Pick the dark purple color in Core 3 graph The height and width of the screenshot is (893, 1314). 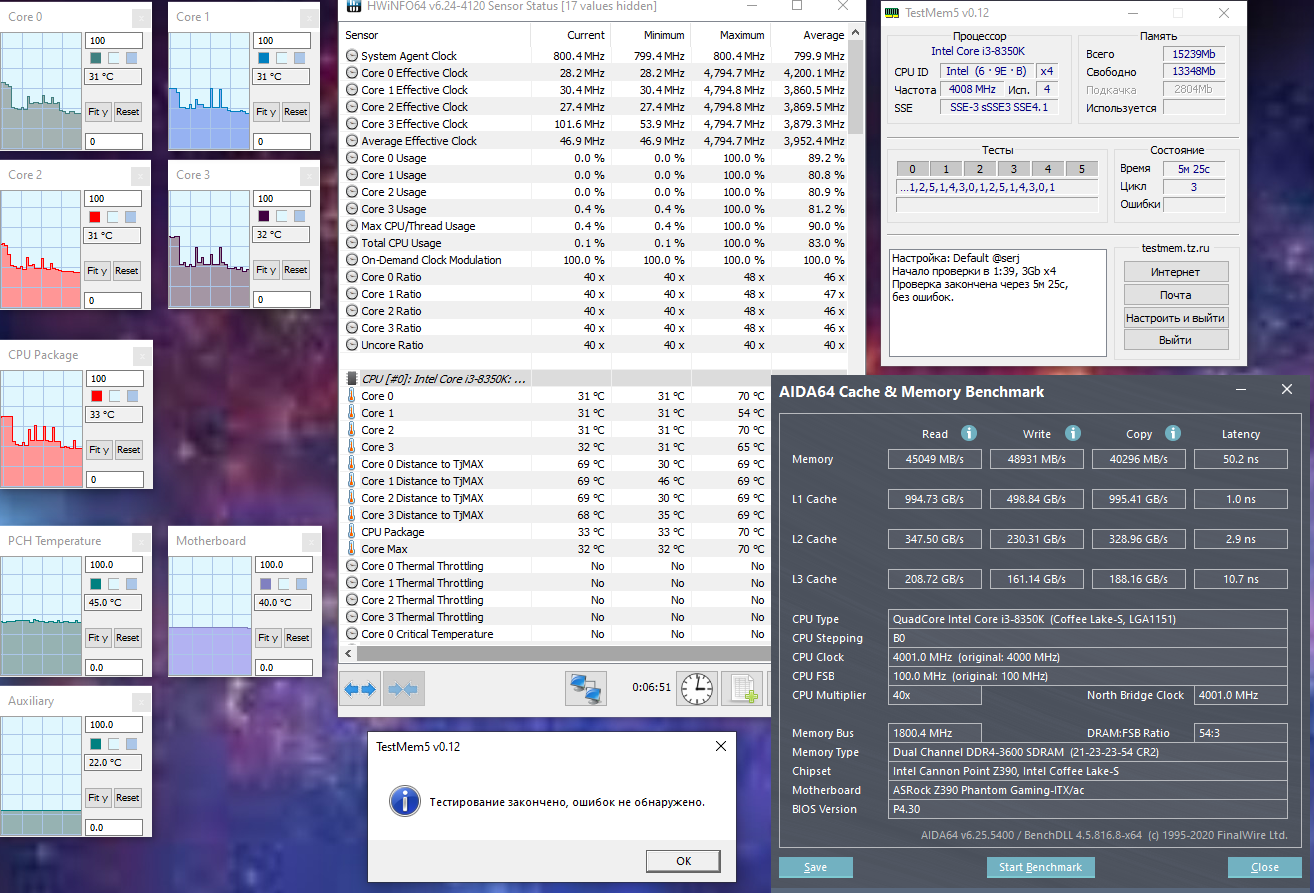[x=264, y=216]
